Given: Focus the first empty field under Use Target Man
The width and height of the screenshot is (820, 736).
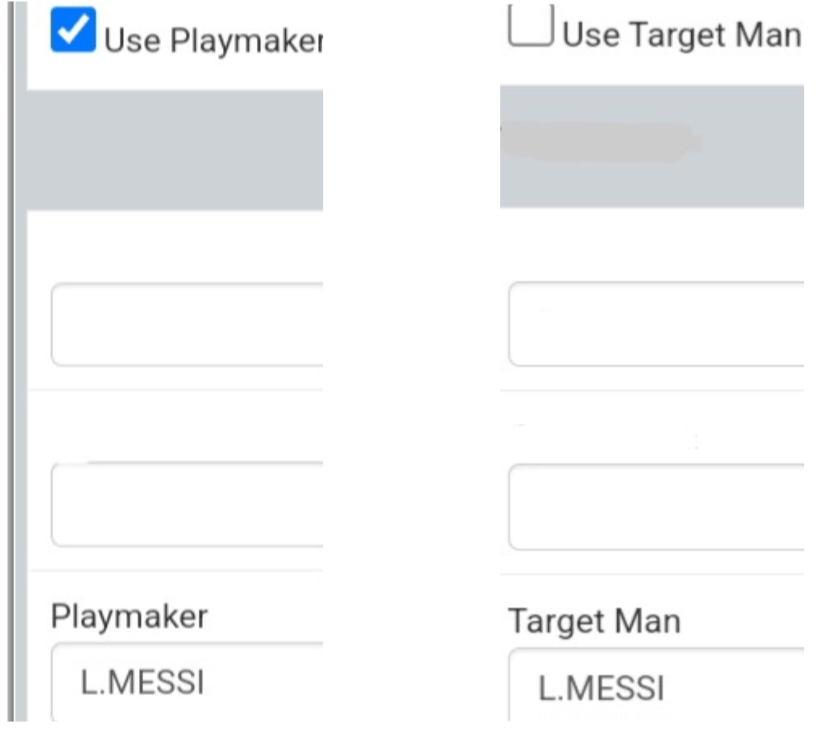Looking at the screenshot, I should (656, 325).
